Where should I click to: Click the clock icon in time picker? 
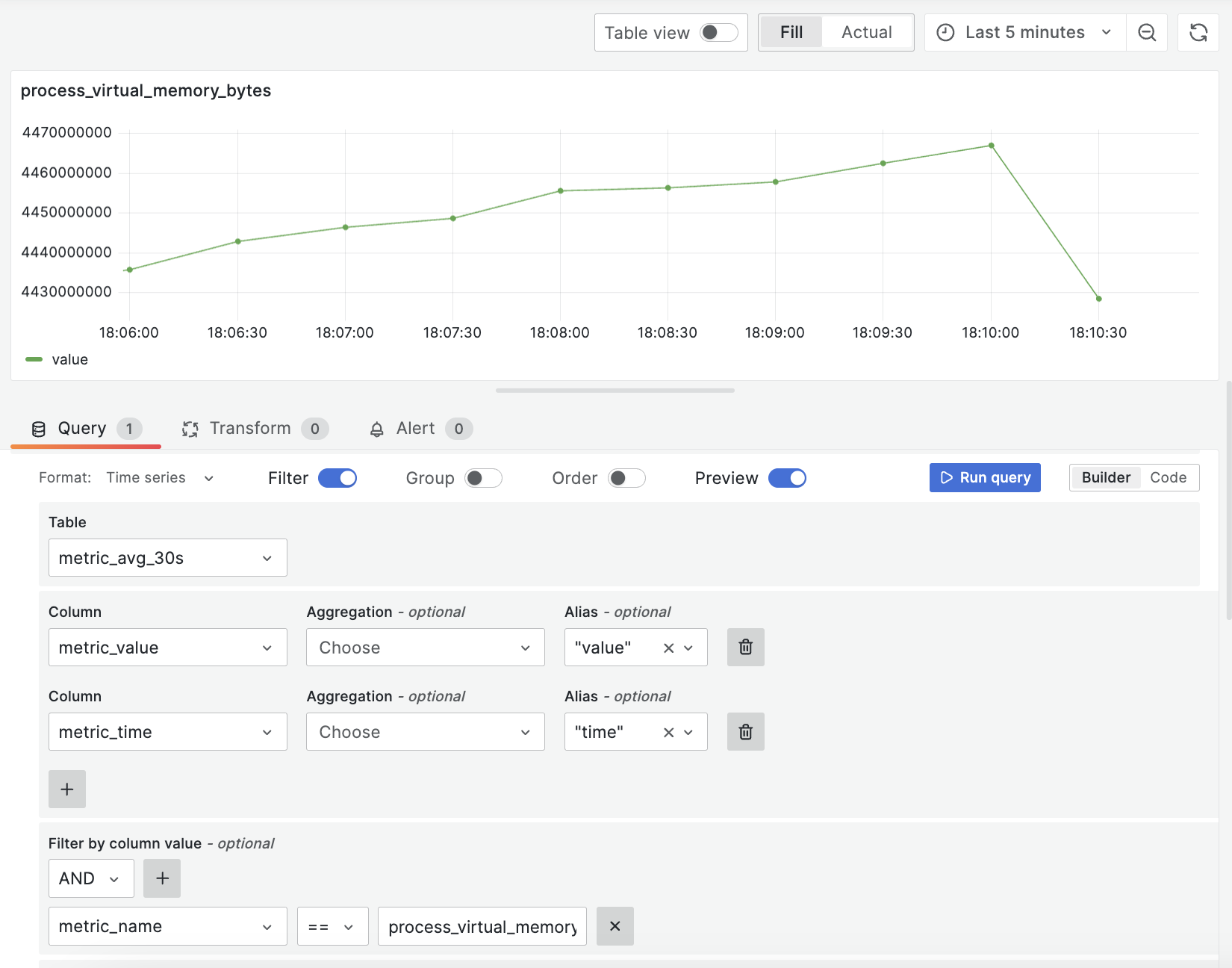tap(945, 33)
